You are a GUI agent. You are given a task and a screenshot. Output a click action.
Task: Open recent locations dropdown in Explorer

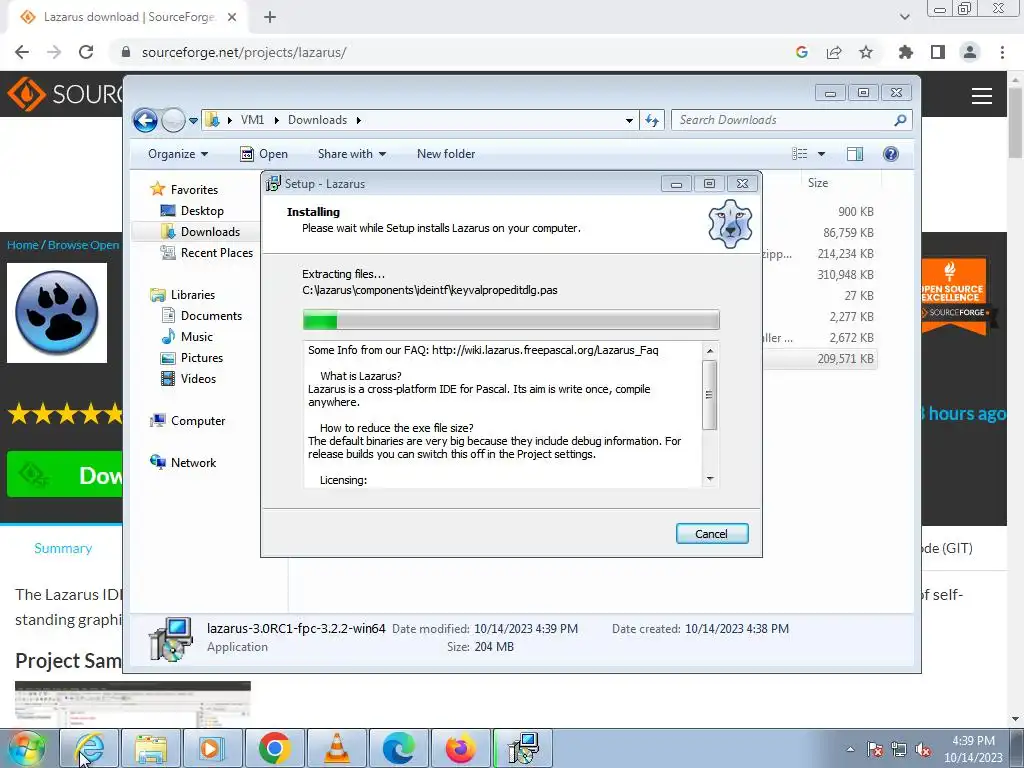coord(193,121)
